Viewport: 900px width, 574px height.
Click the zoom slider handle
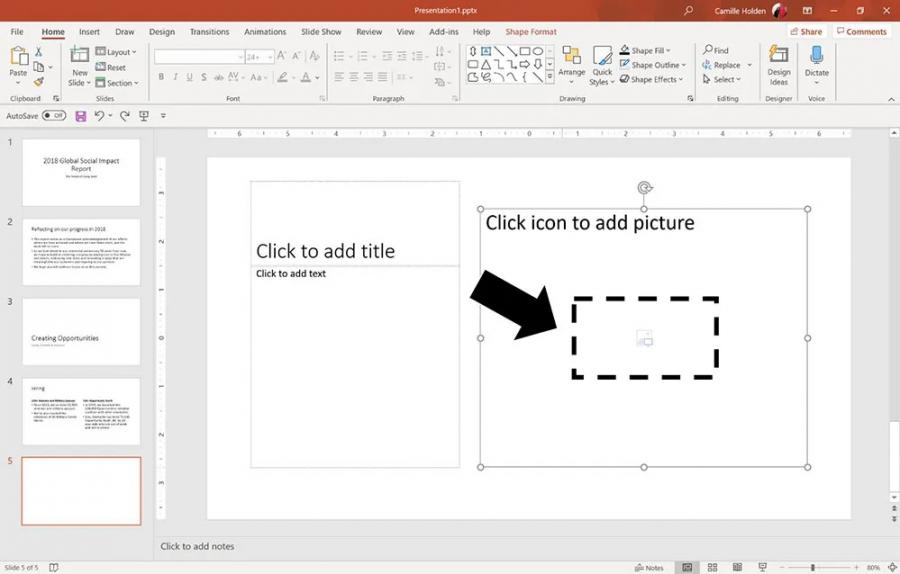pyautogui.click(x=813, y=567)
